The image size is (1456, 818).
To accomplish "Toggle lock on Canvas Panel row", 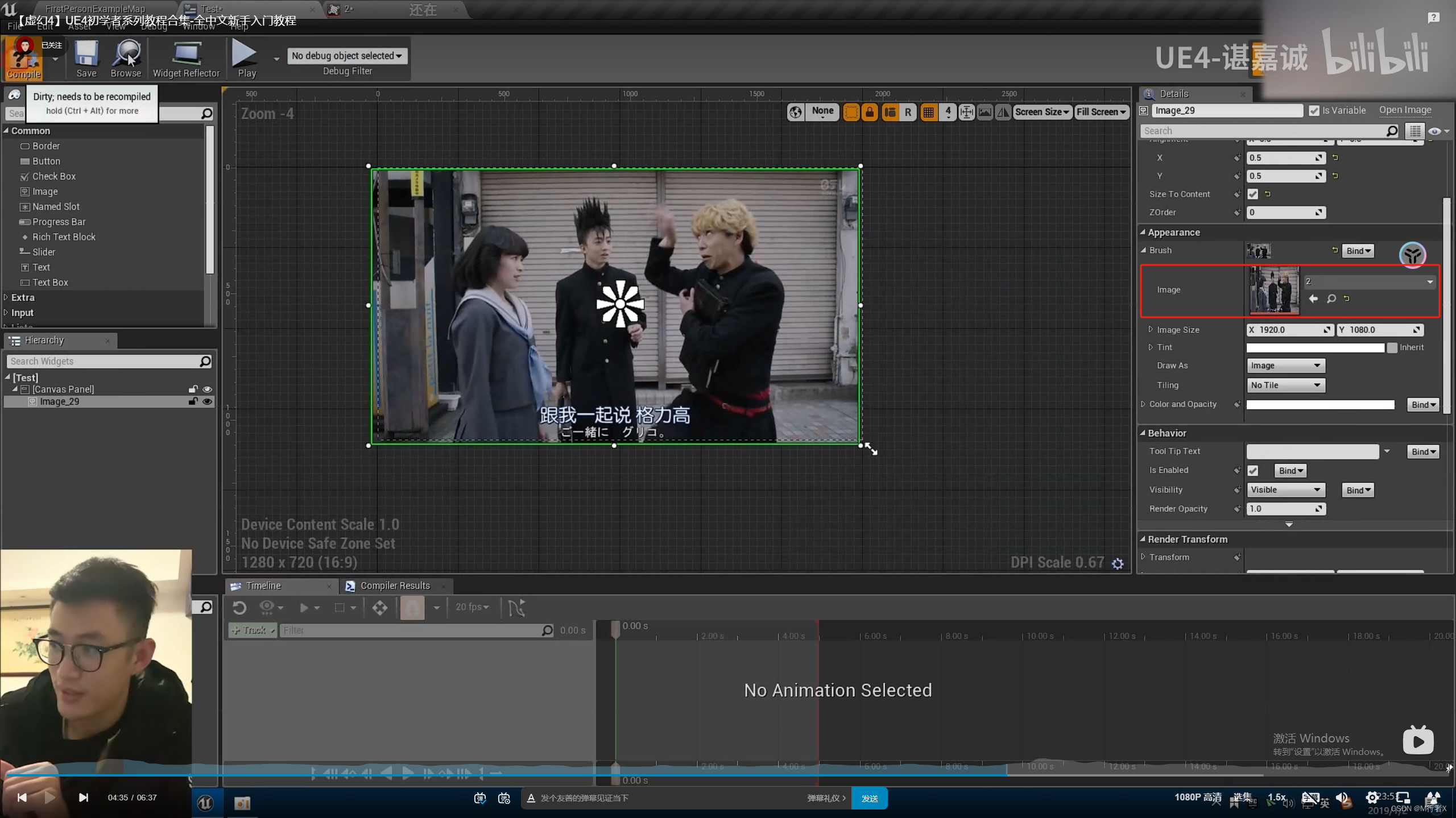I will coord(193,389).
